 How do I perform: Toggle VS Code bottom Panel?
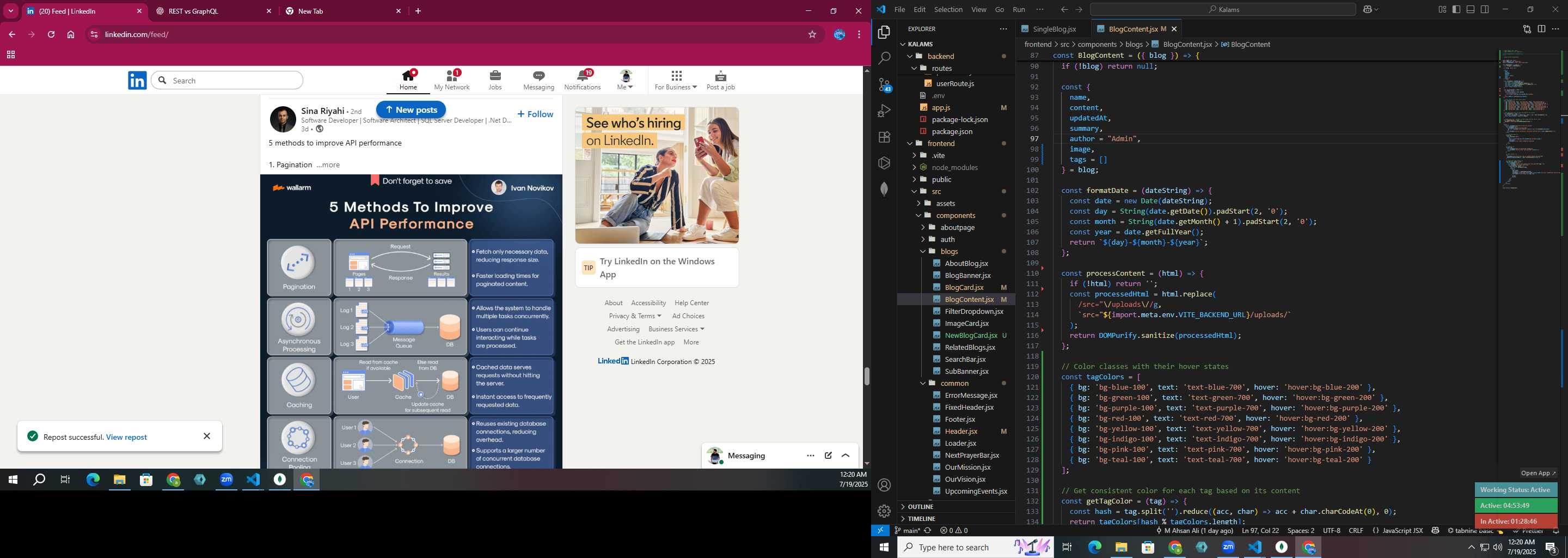[x=1471, y=9]
